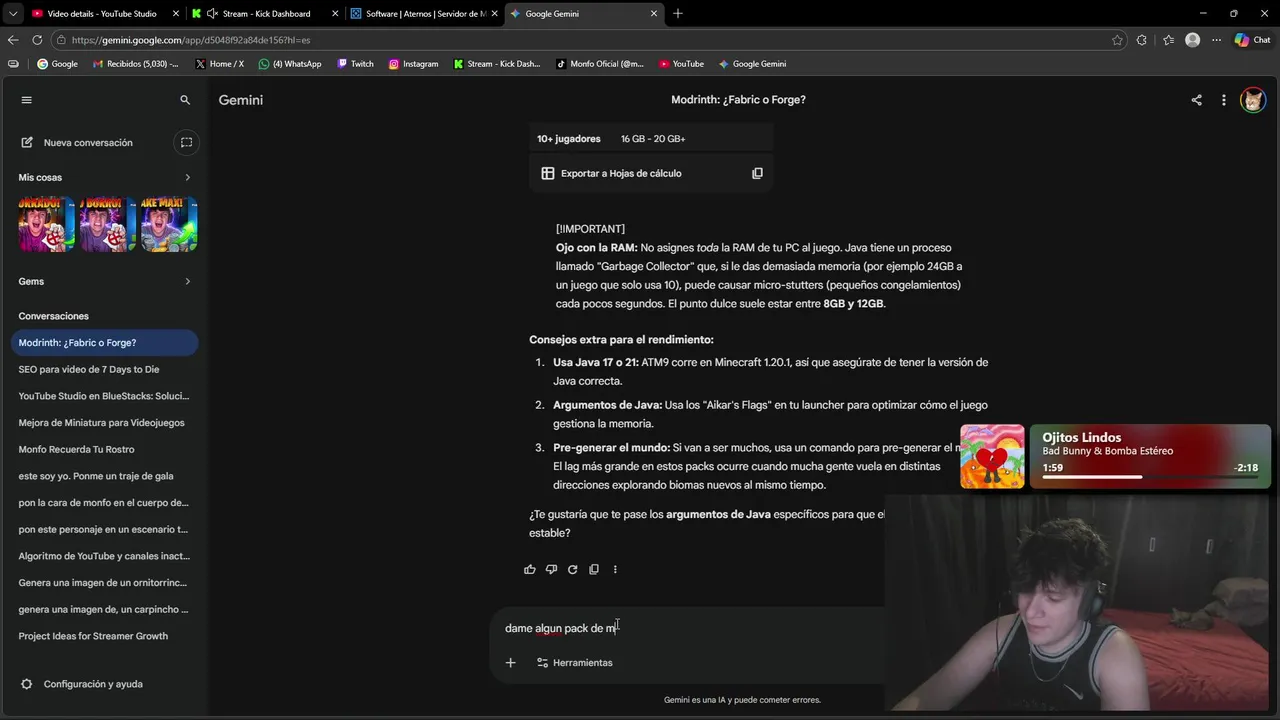
Task: Open browser extensions icon
Action: coord(1142,40)
